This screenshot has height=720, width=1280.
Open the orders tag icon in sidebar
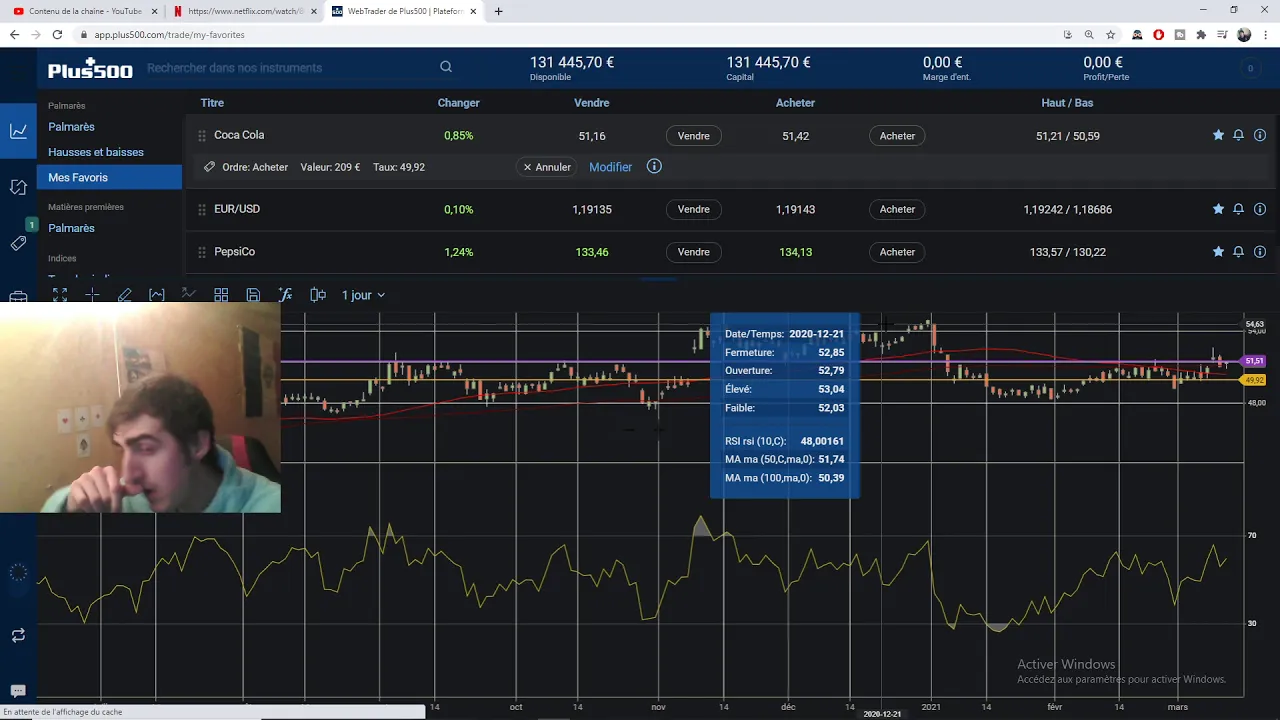click(x=18, y=243)
